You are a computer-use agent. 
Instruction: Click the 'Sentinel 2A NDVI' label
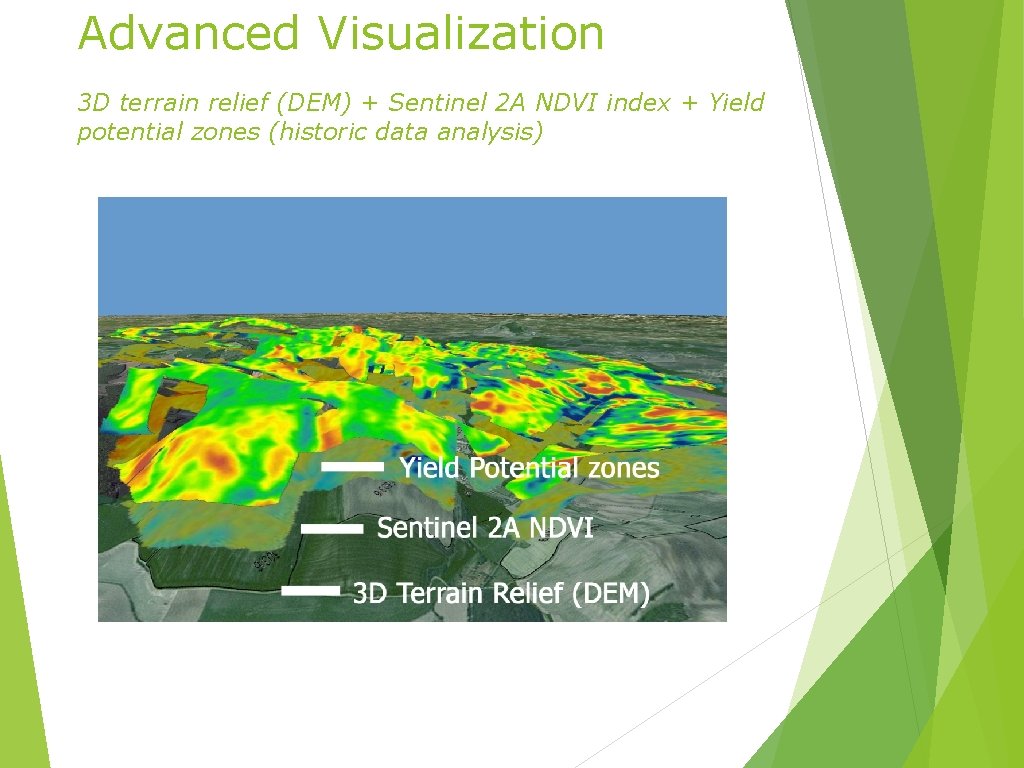pyautogui.click(x=485, y=528)
